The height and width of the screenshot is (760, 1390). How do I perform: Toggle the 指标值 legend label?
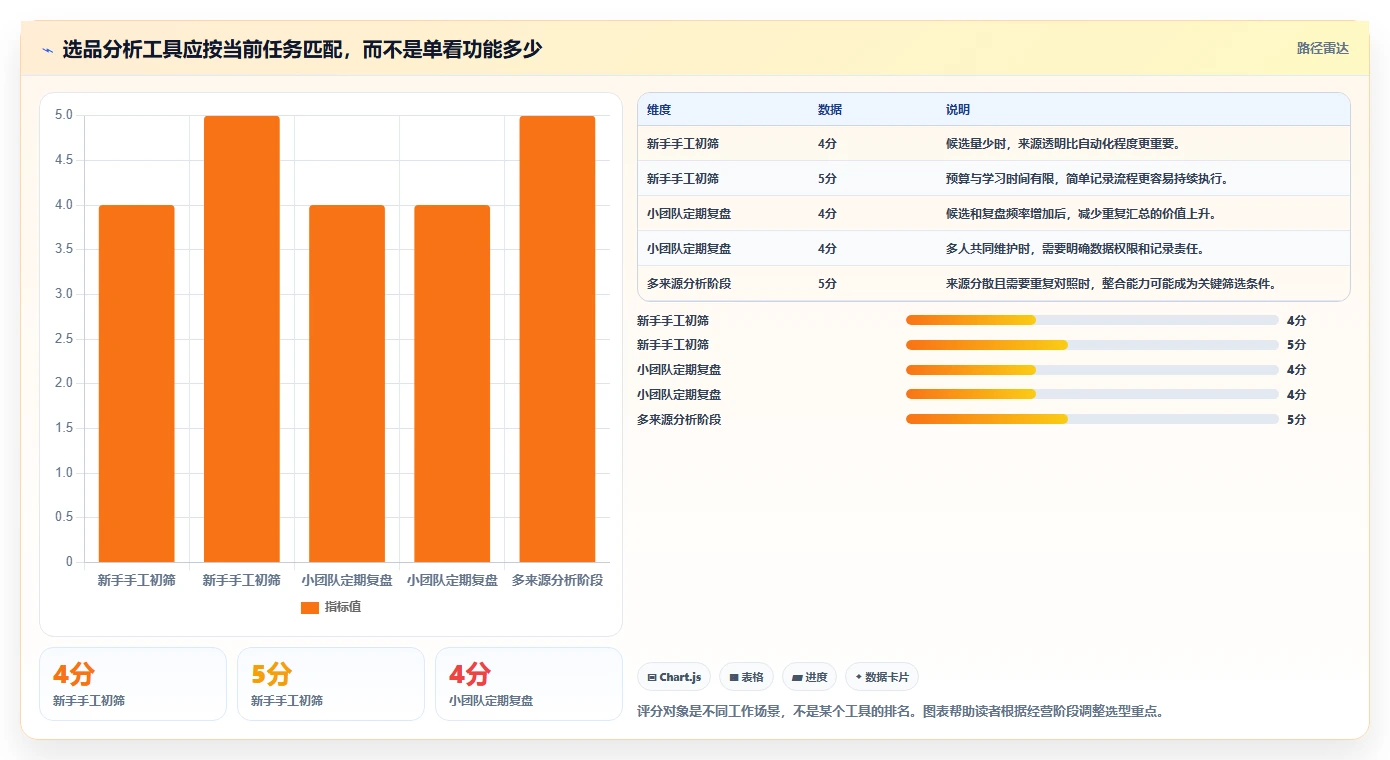pos(342,607)
